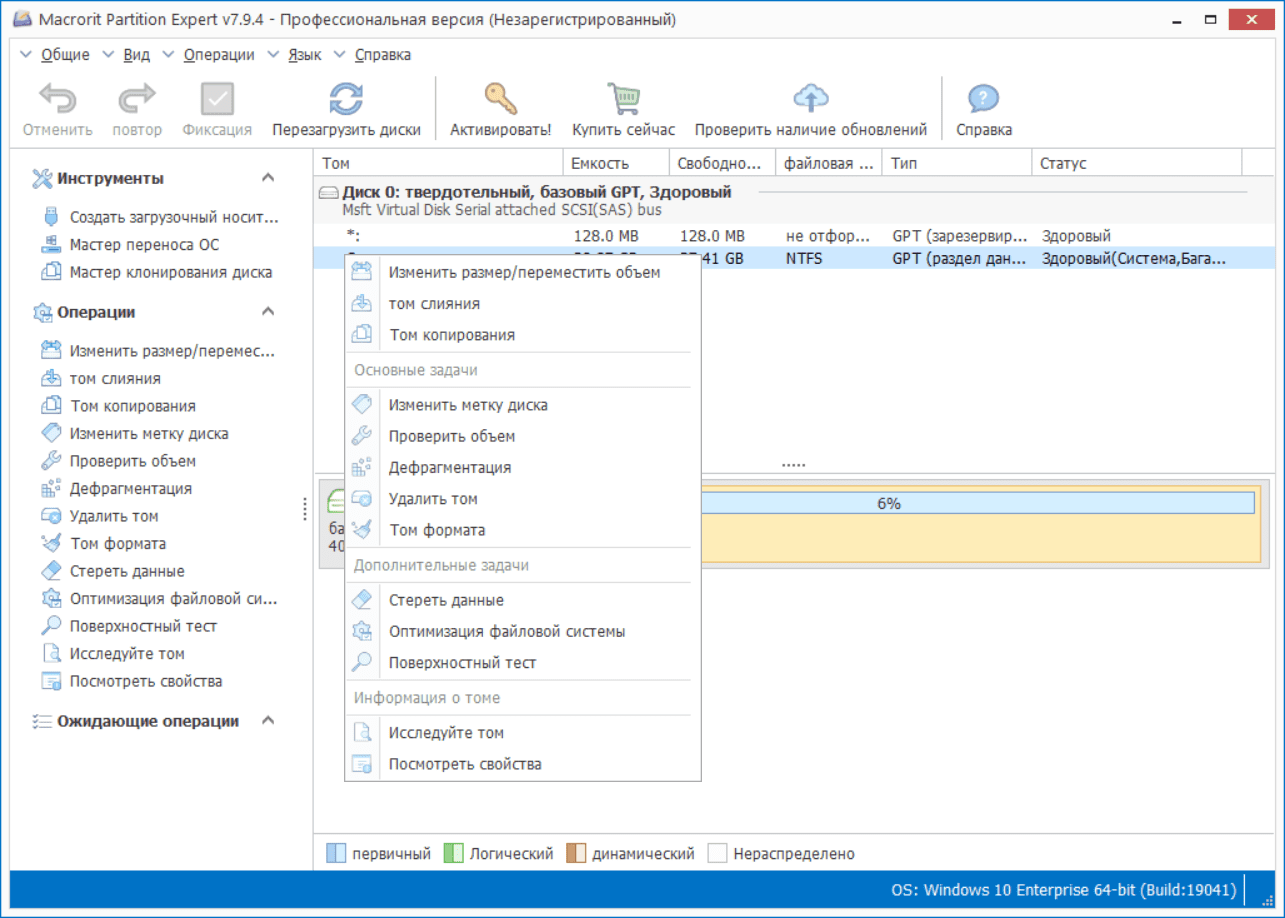Choose Оптимизация файловой системы in context menu
The height and width of the screenshot is (918, 1285).
coord(523,631)
